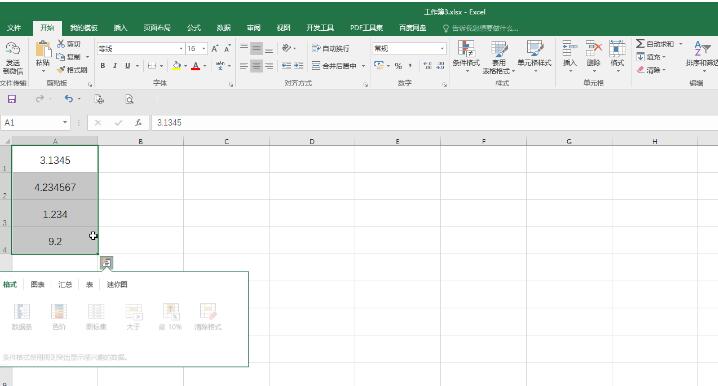Click the Tell Me search box

pyautogui.click(x=480, y=28)
